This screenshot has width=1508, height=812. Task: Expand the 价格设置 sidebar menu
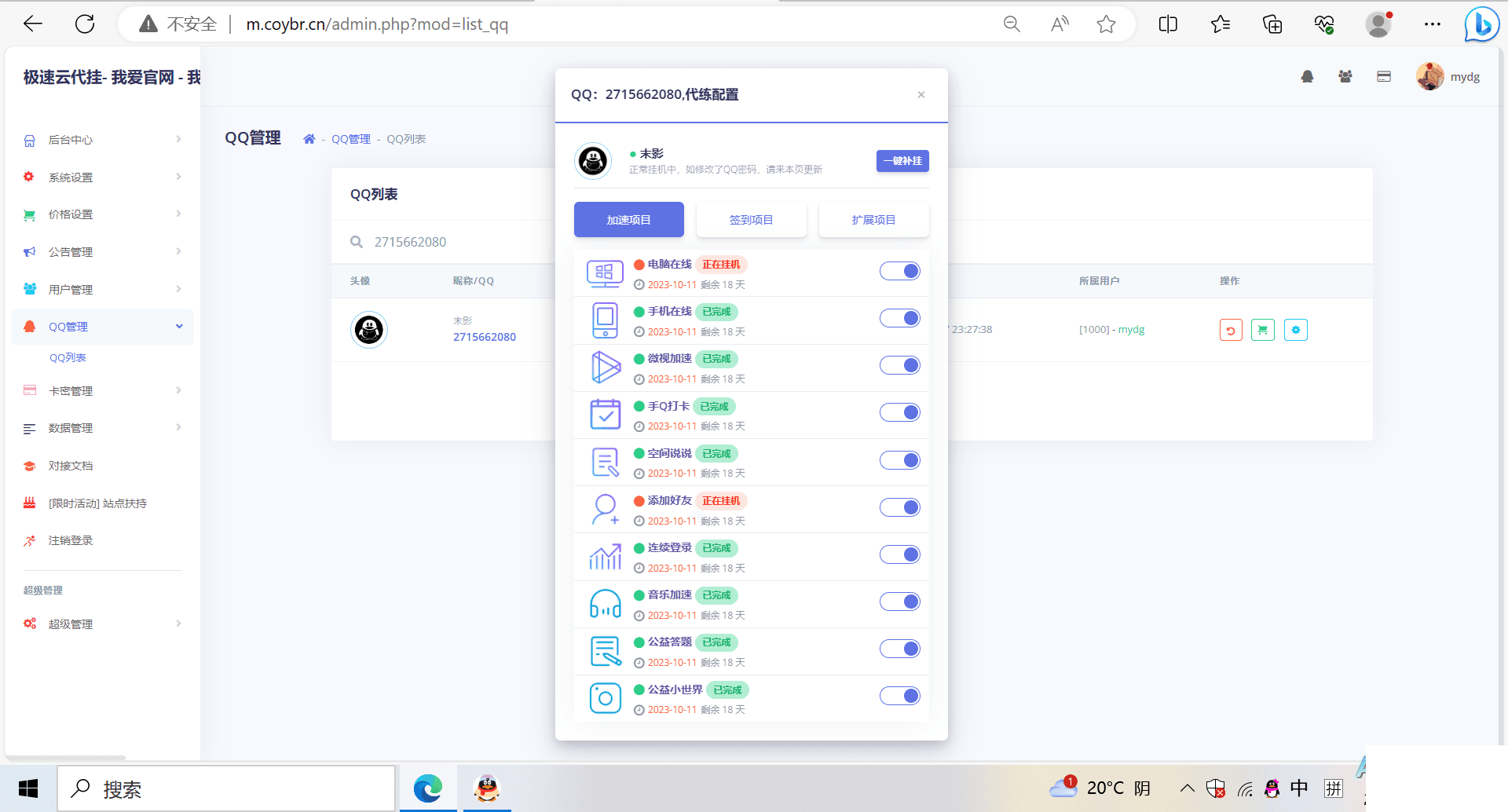(x=102, y=214)
